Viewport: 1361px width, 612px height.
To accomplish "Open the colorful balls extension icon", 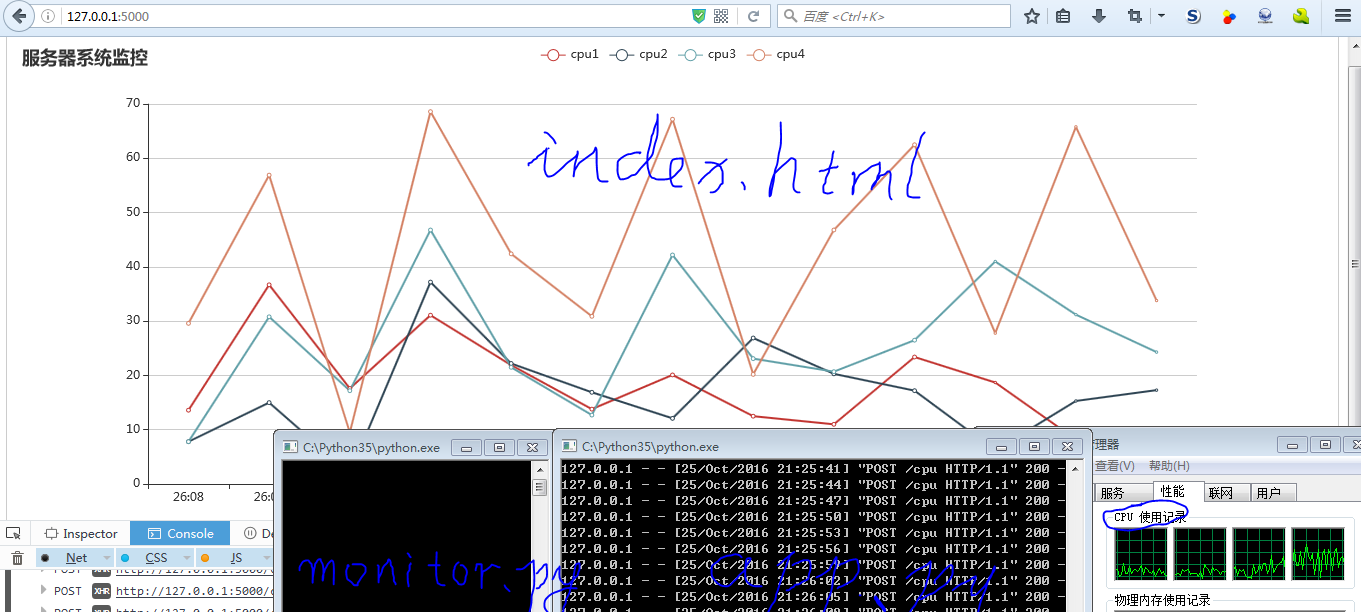I will (x=1229, y=16).
